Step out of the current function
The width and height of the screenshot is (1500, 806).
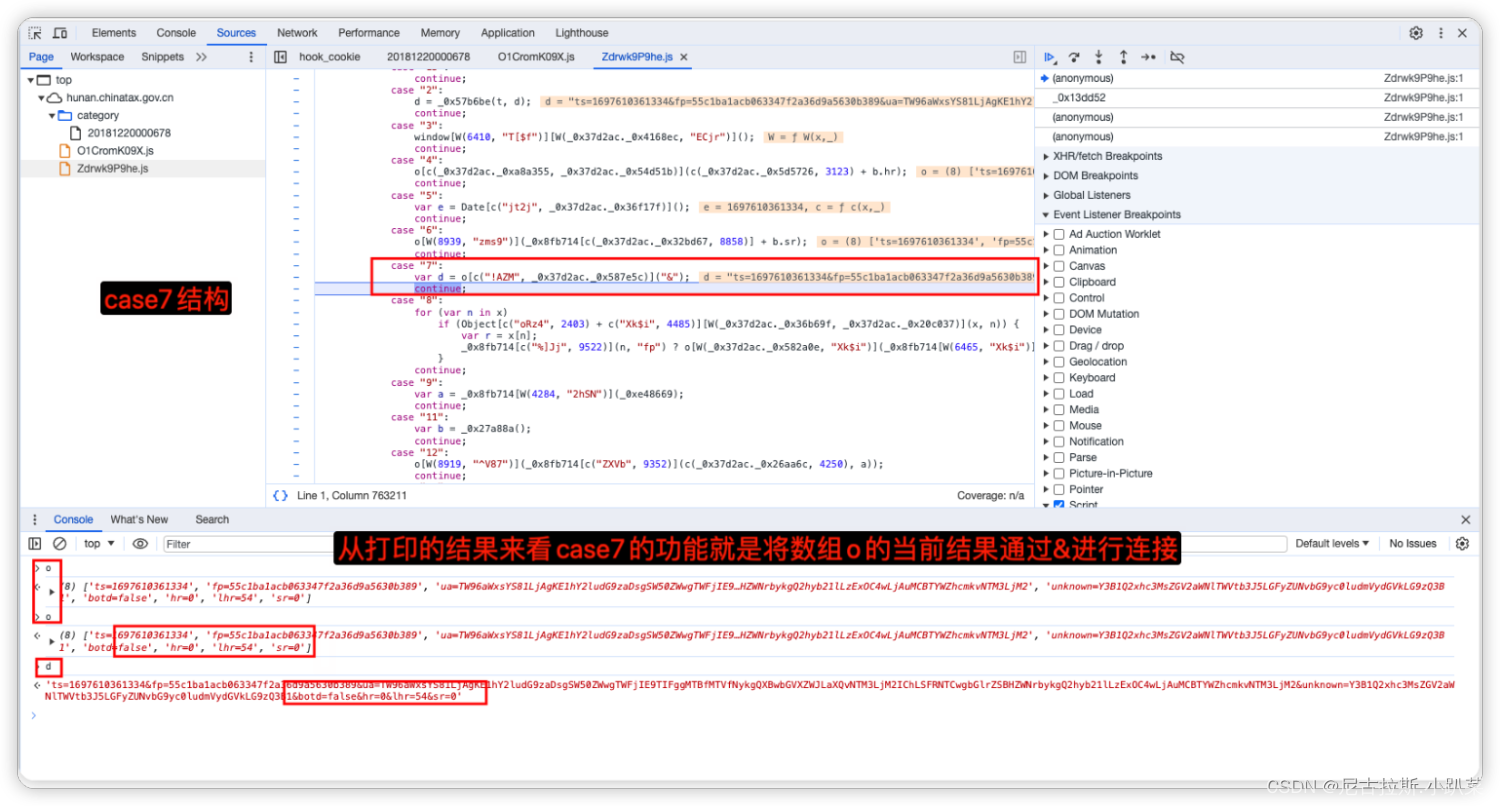click(1123, 57)
